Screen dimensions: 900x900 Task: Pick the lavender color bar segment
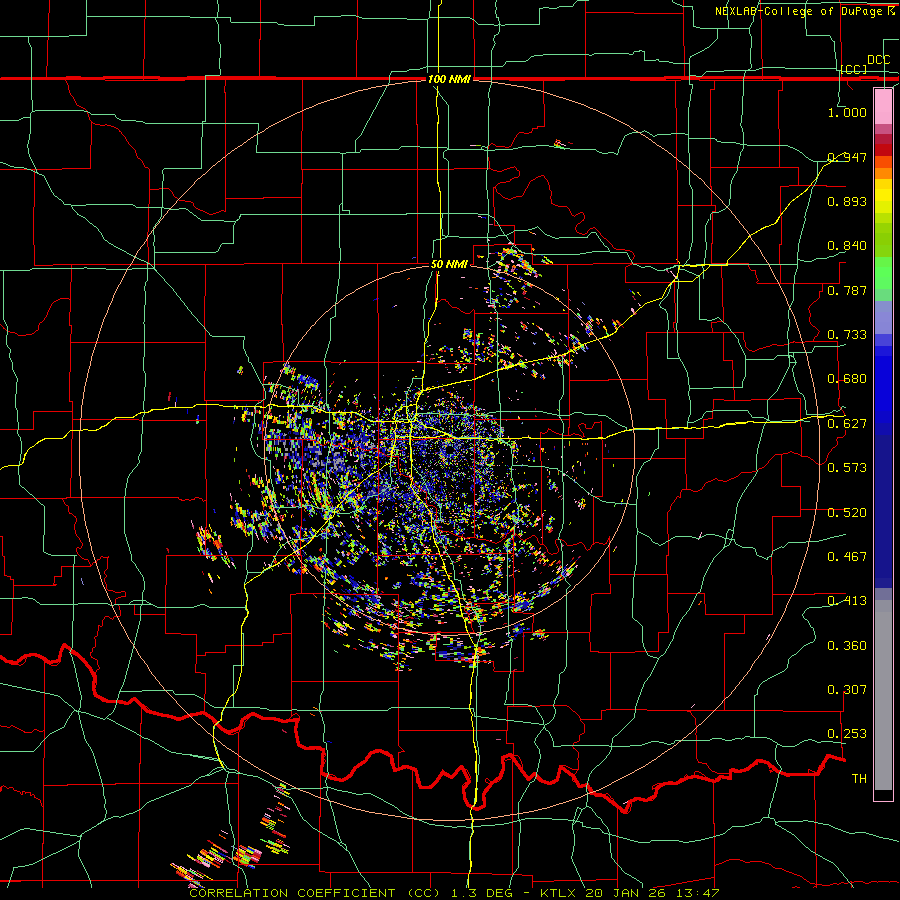coord(883,317)
